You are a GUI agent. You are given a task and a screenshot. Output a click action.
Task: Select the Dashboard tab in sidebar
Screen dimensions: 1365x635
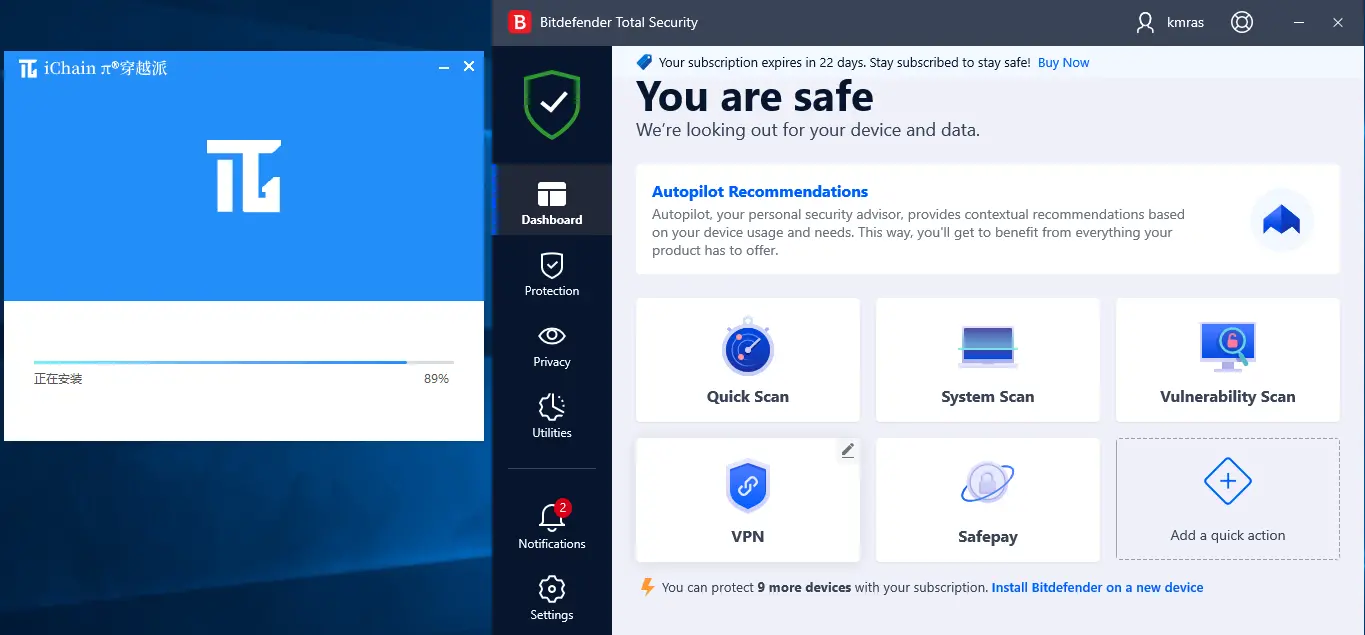(552, 203)
